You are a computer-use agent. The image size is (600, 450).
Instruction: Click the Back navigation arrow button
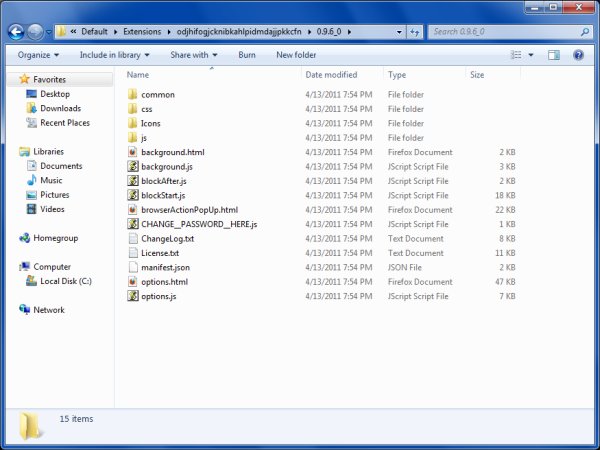[x=16, y=32]
